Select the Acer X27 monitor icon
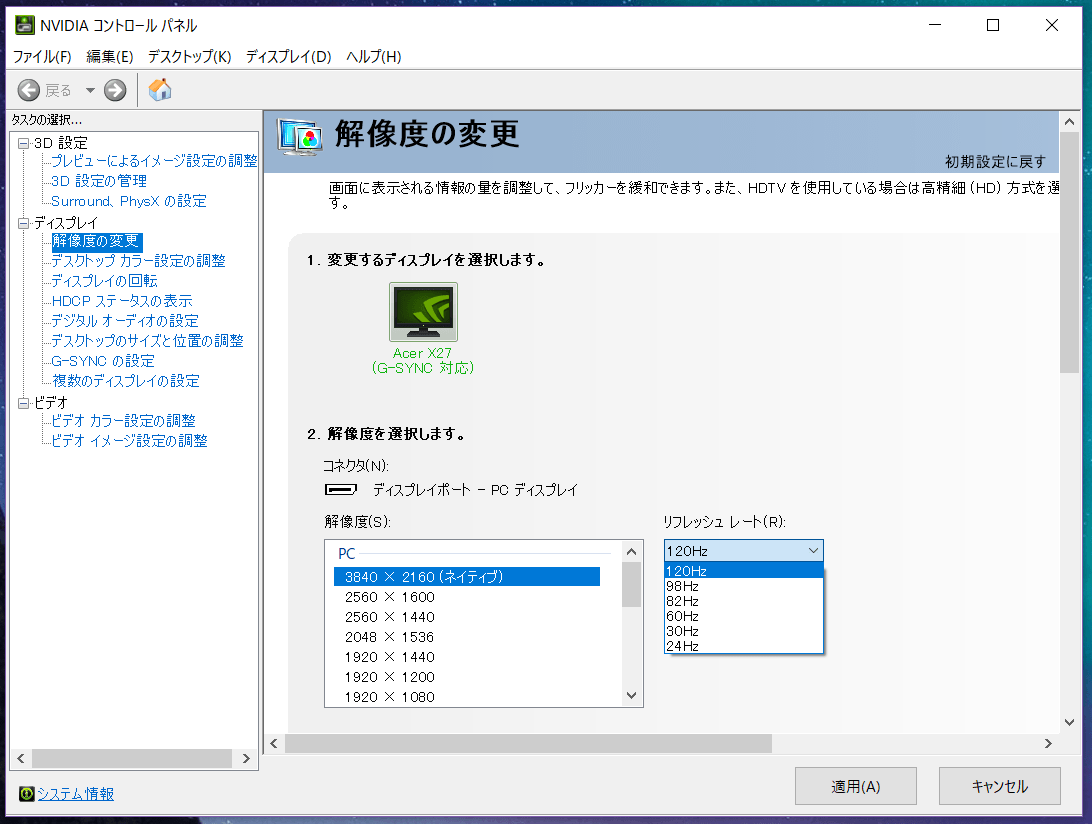This screenshot has width=1092, height=824. click(423, 312)
